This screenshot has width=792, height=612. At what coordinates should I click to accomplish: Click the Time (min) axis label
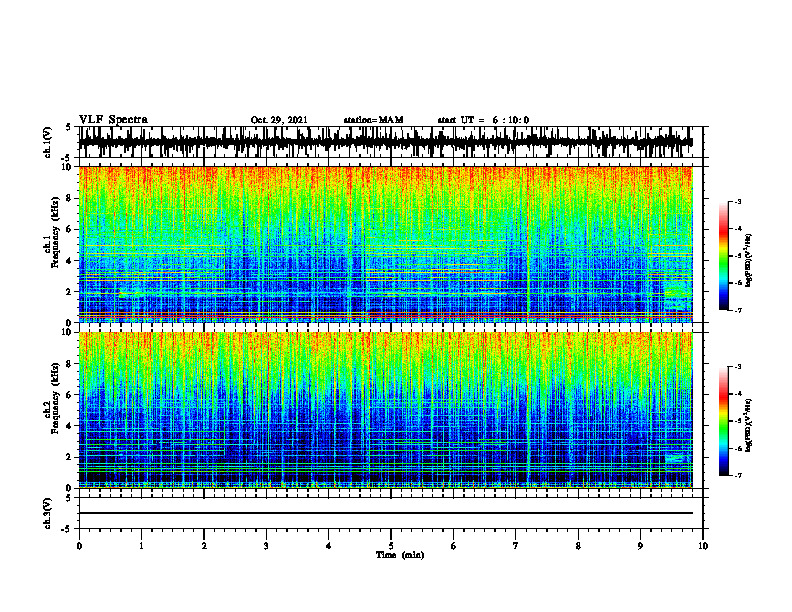click(x=400, y=555)
